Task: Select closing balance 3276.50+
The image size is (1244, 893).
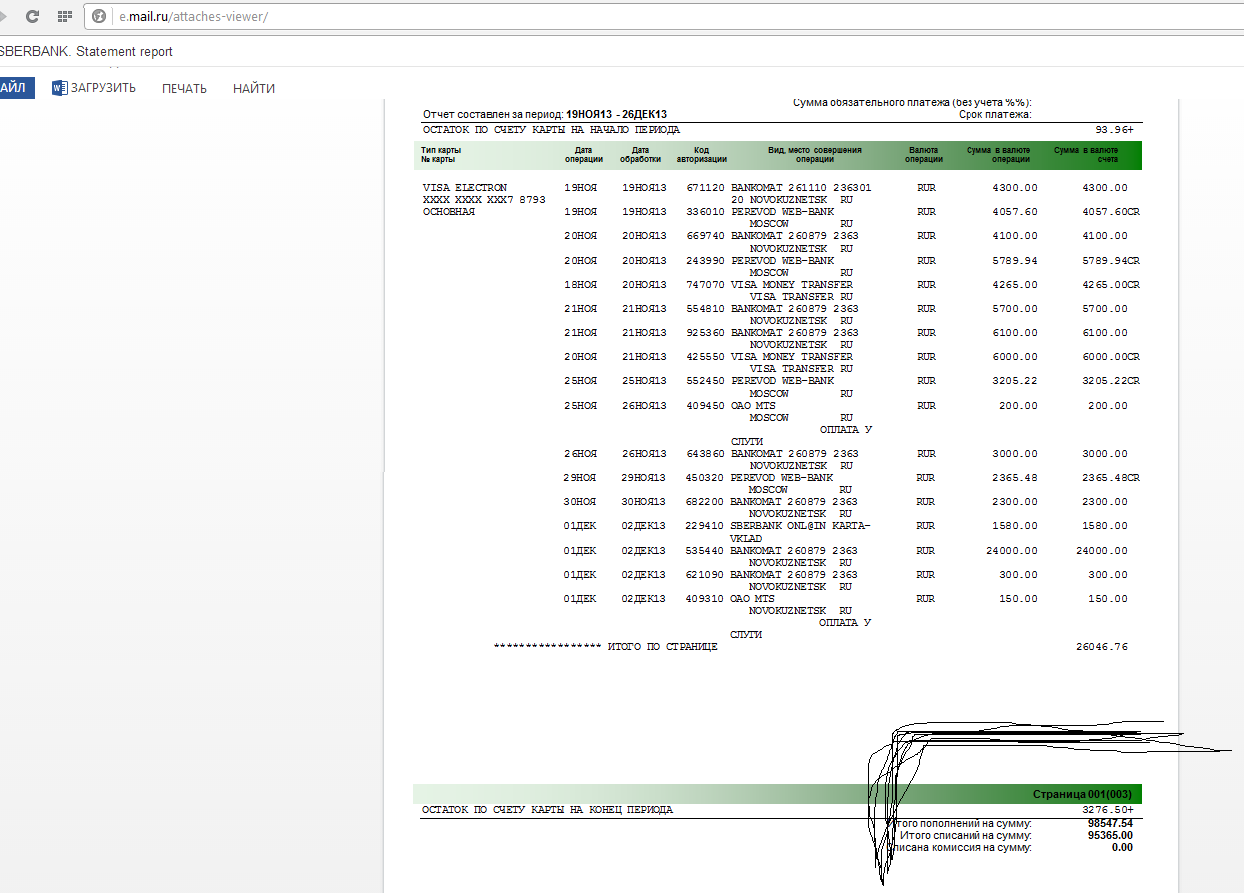Action: (x=1108, y=810)
